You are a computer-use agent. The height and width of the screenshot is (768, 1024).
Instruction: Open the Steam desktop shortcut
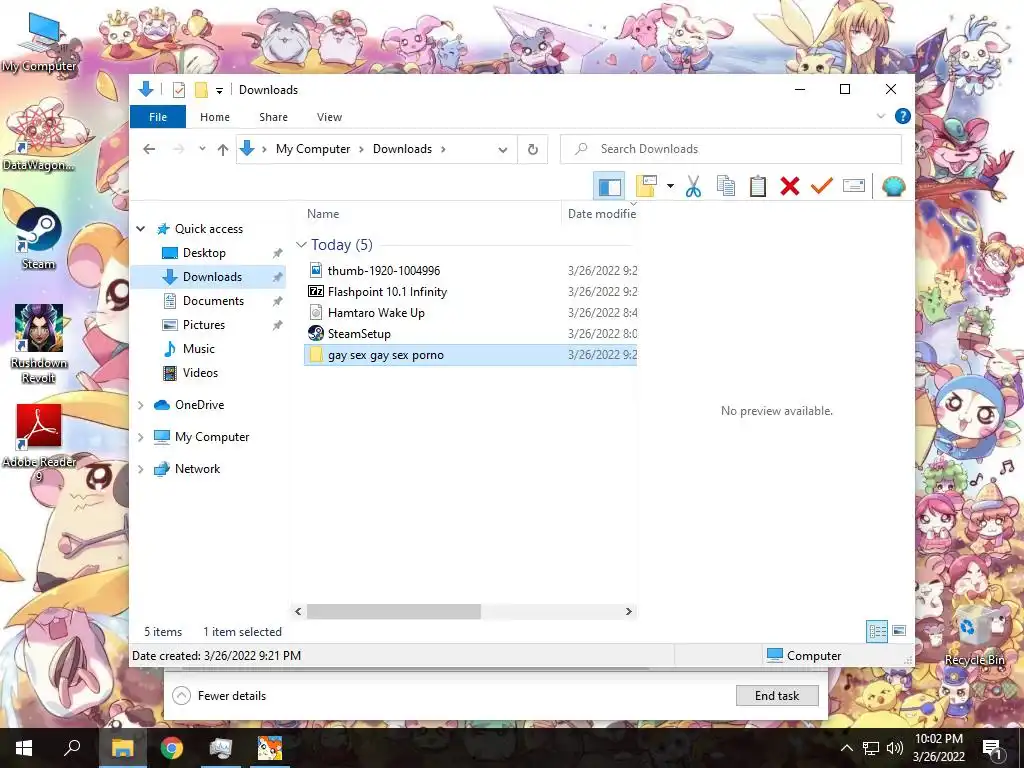click(x=39, y=238)
